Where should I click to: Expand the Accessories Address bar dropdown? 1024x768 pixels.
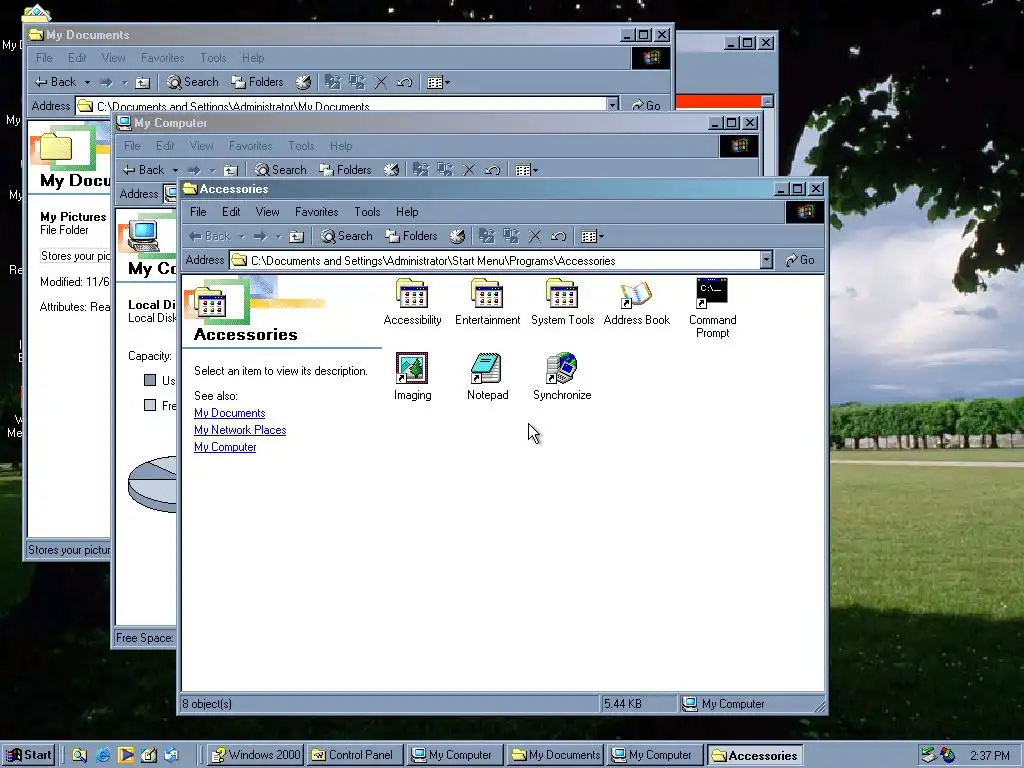(767, 260)
